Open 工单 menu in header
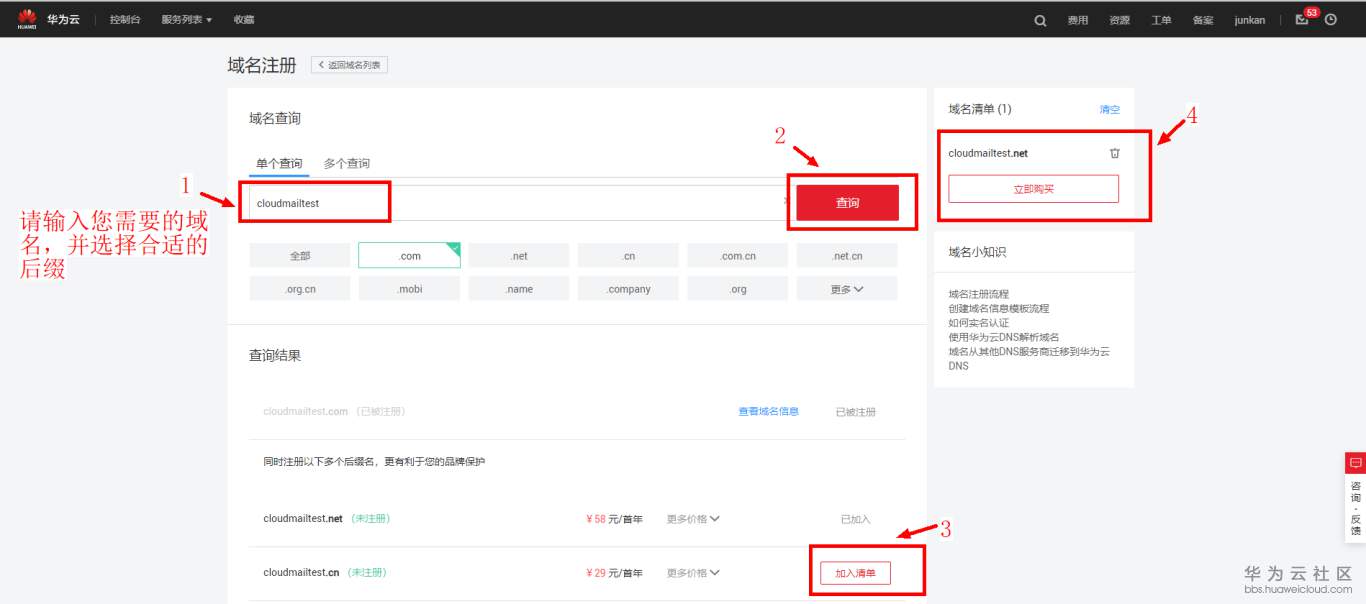The width and height of the screenshot is (1366, 604). pos(1161,20)
